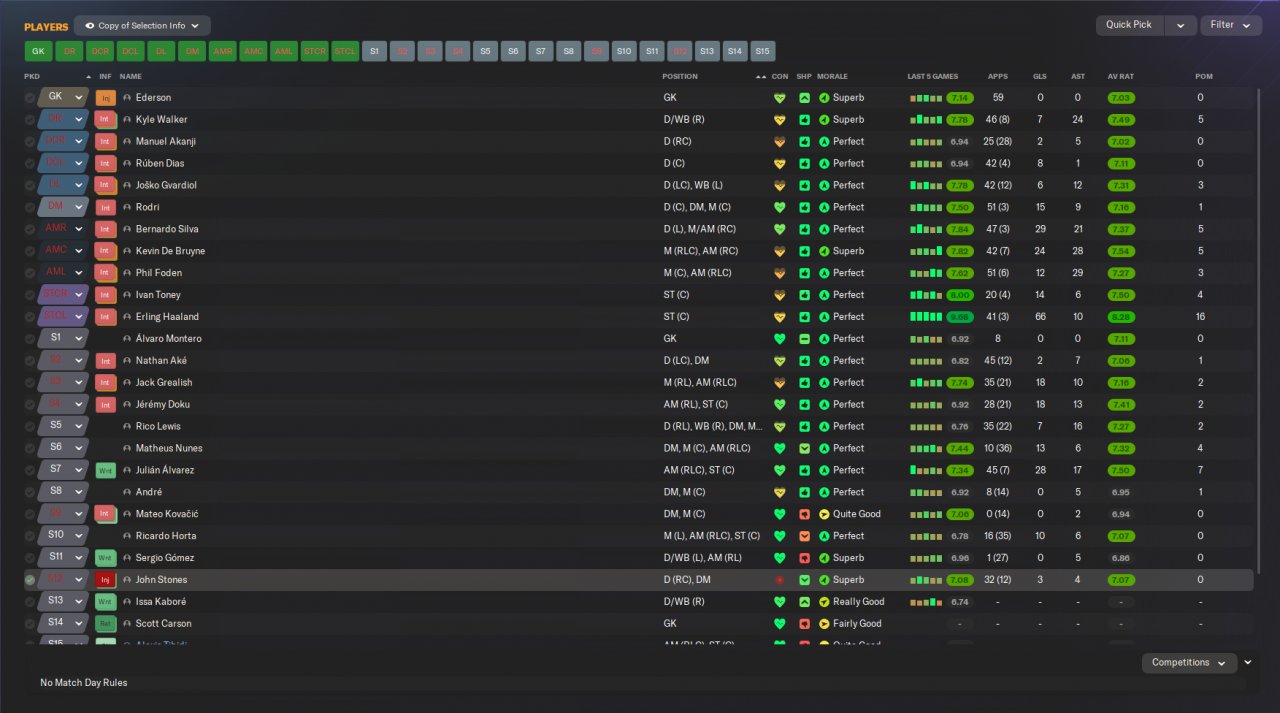Image resolution: width=1280 pixels, height=713 pixels.
Task: Click the player icon beside Phil Foden
Action: pos(127,273)
